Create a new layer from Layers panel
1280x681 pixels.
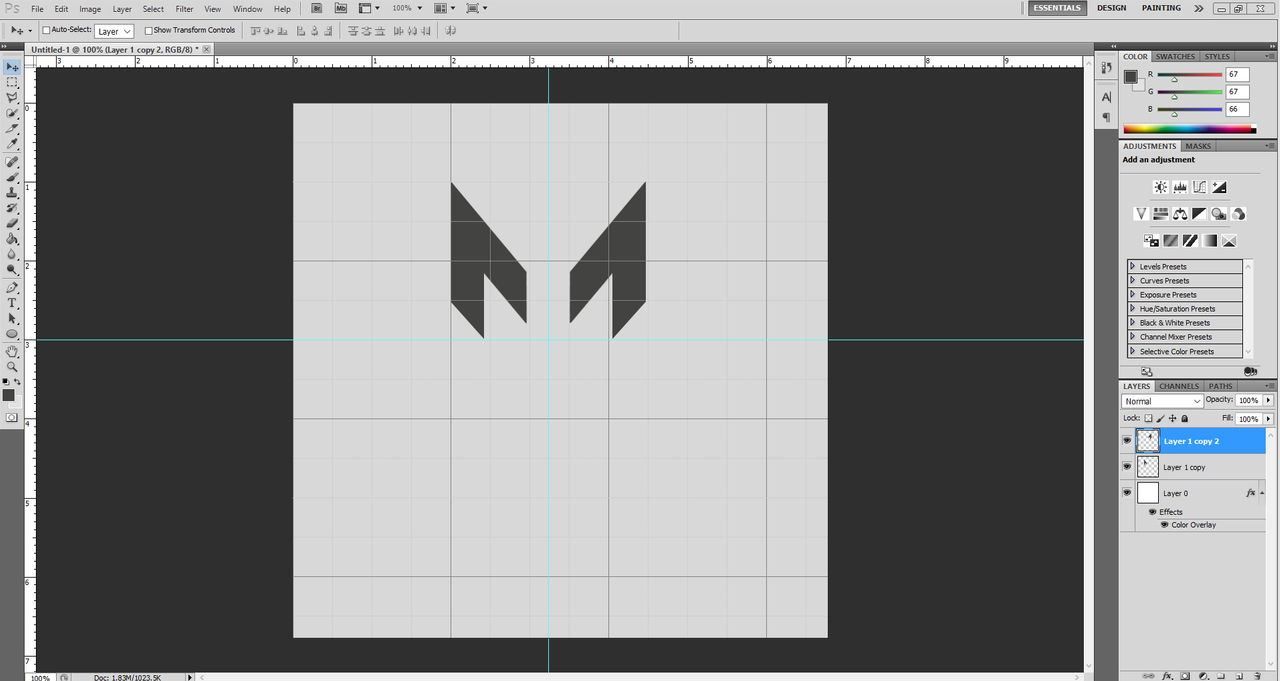1239,676
